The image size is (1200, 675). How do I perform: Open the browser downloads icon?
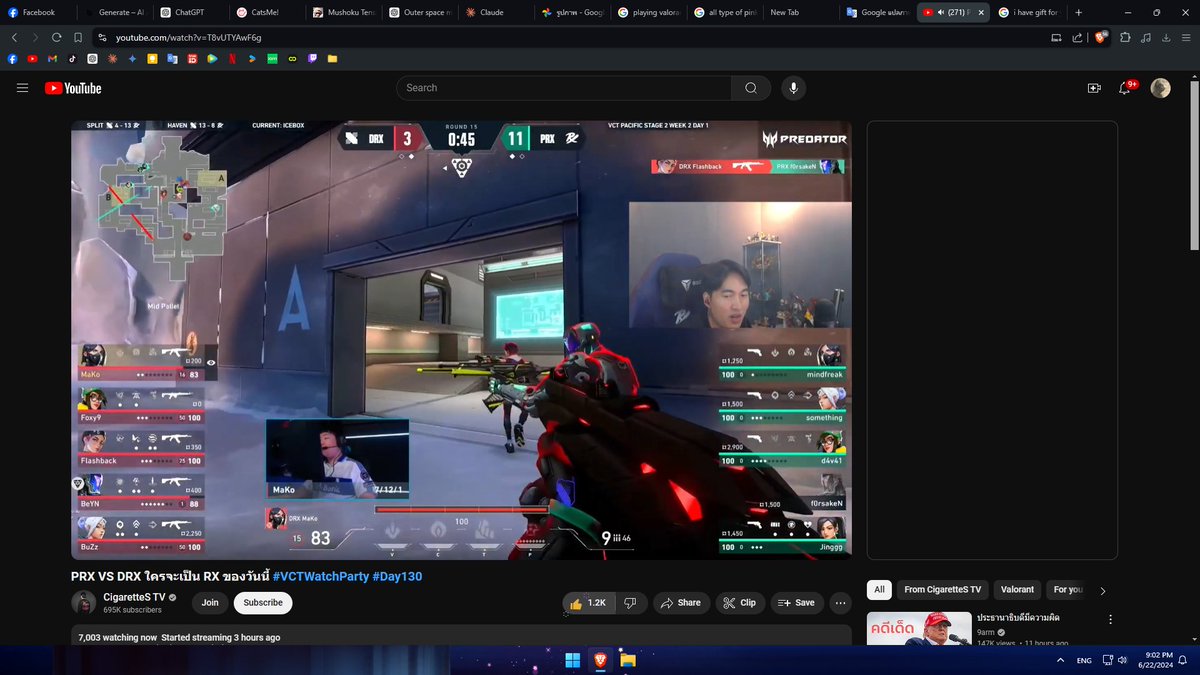click(x=1167, y=37)
